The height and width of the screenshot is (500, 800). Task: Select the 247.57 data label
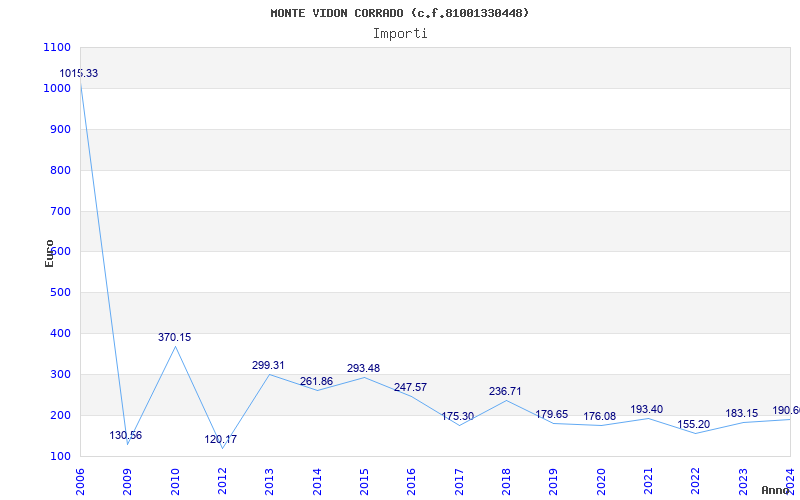(x=410, y=387)
